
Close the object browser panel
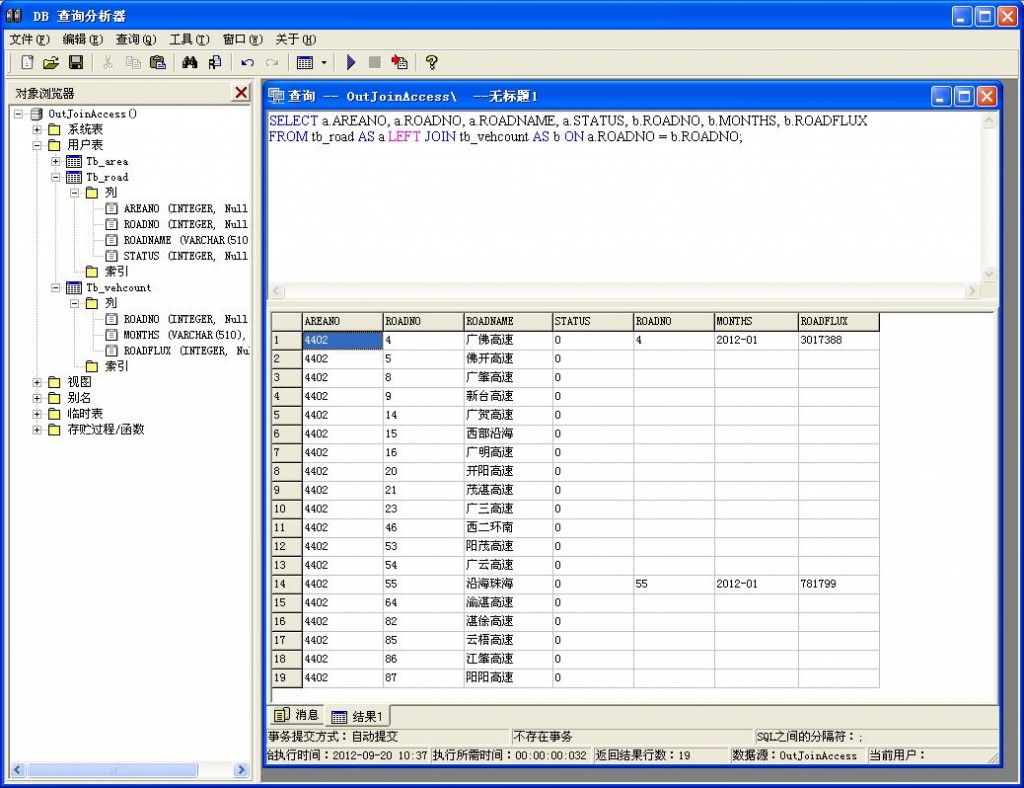pyautogui.click(x=240, y=92)
